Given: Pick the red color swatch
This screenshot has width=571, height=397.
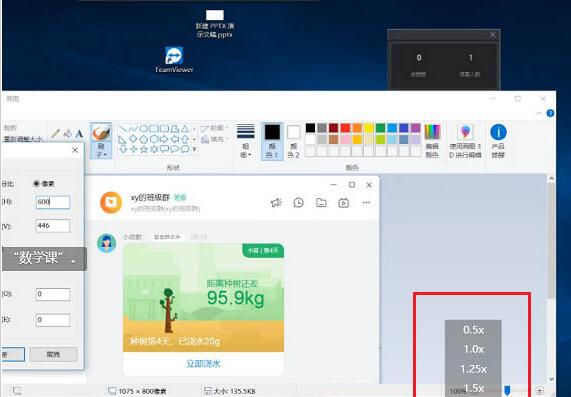Looking at the screenshot, I should pyautogui.click(x=345, y=128).
